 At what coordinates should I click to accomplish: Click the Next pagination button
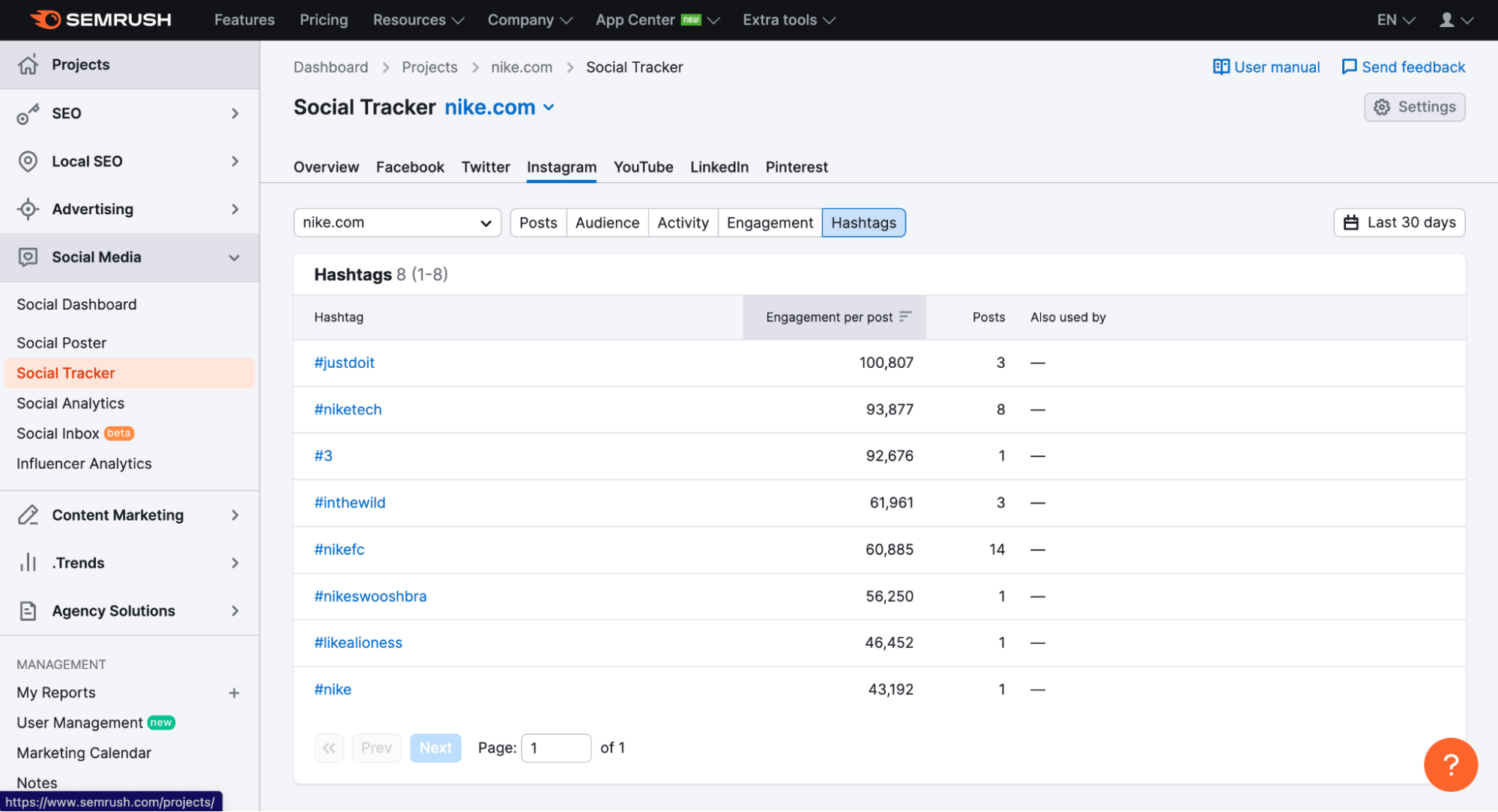[x=435, y=748]
